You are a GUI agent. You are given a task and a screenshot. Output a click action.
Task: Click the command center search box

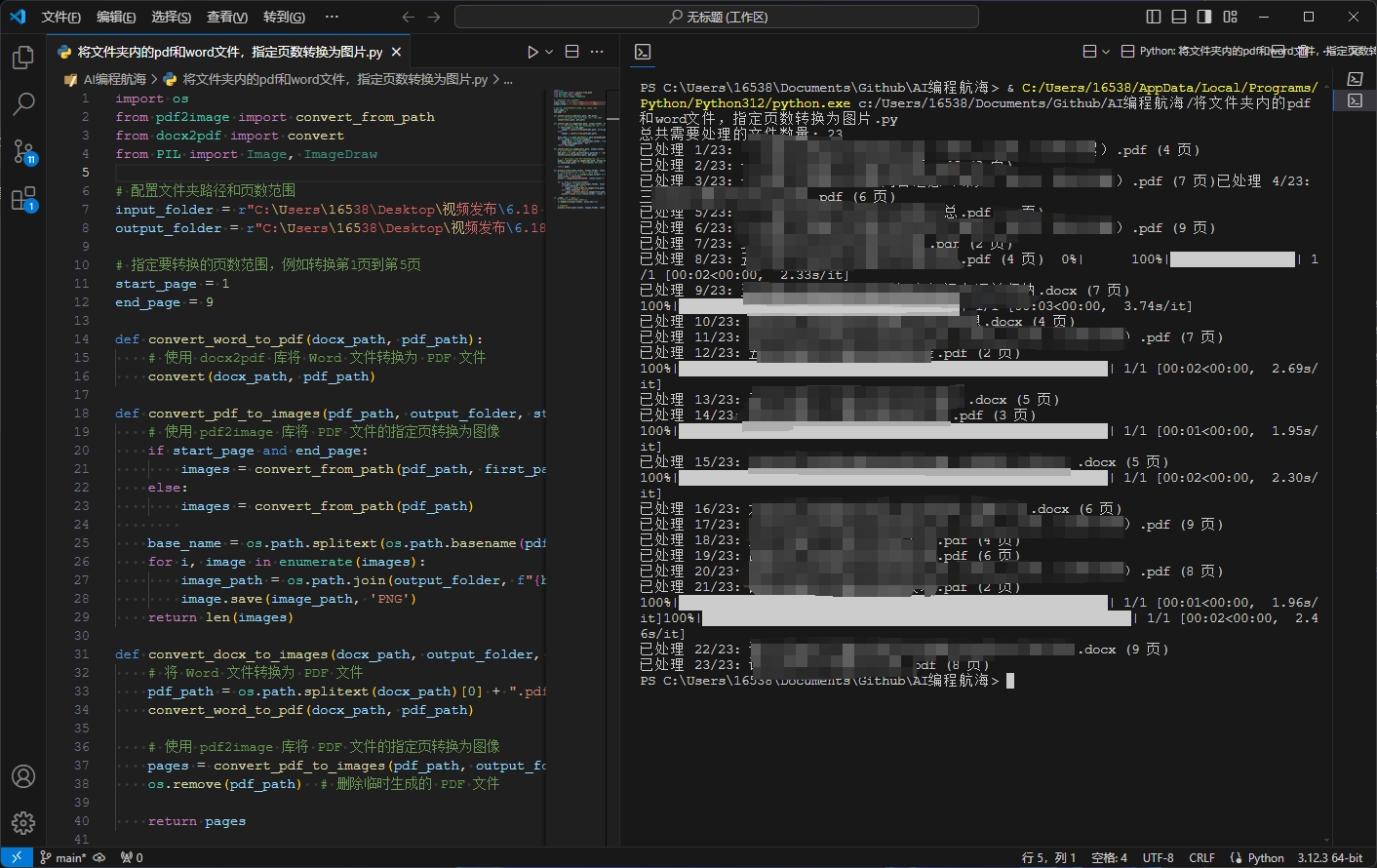717,17
